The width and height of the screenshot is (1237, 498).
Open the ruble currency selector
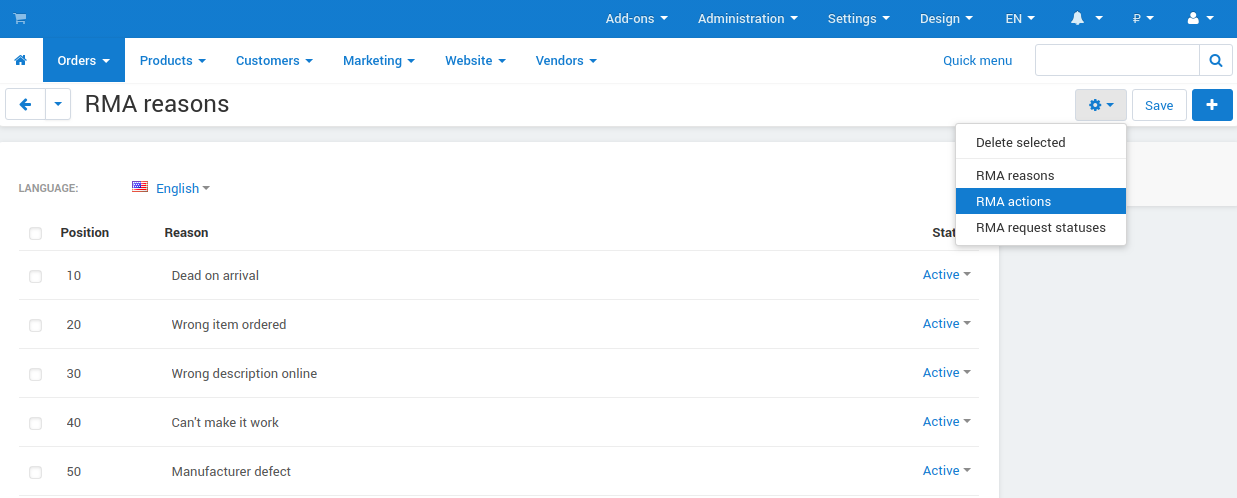click(x=1143, y=18)
